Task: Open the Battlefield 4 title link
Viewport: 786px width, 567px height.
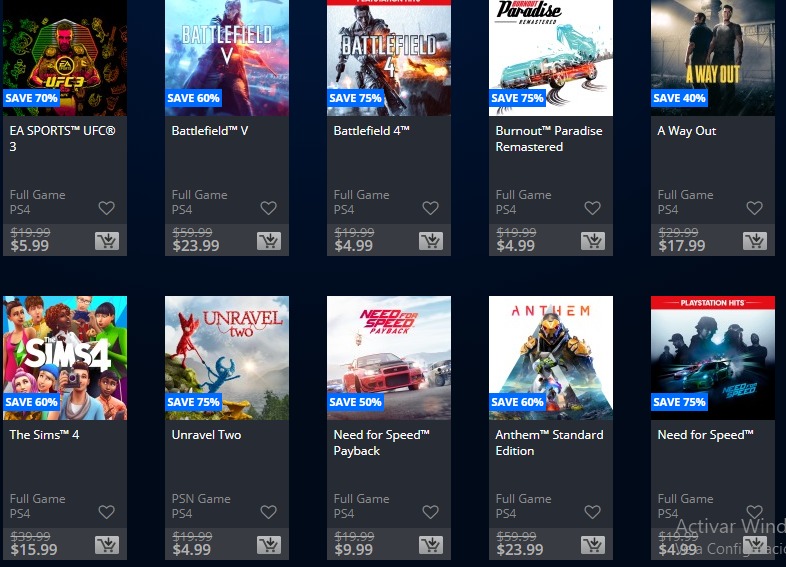Action: (371, 131)
